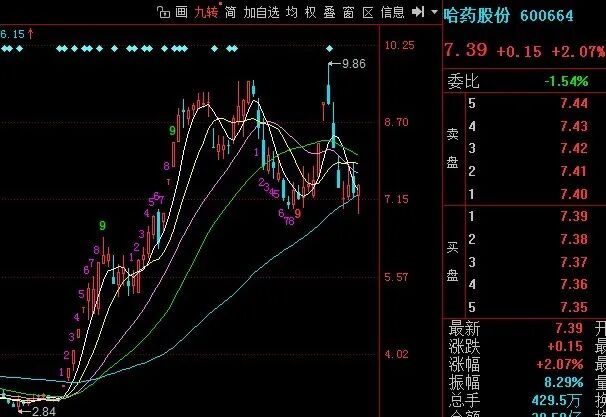The height and width of the screenshot is (417, 606).
Task: Click the 卖盘 sell side label
Action: pos(453,149)
